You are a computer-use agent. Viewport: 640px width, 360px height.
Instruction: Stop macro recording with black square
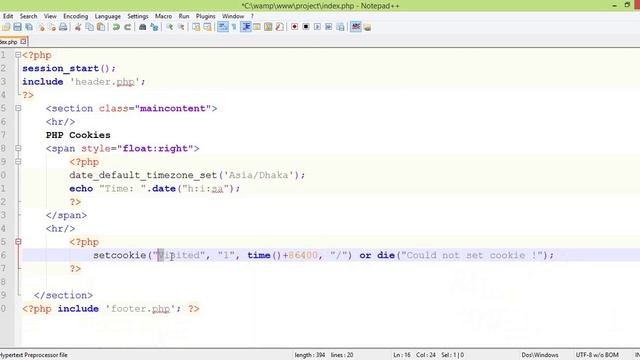(306, 27)
